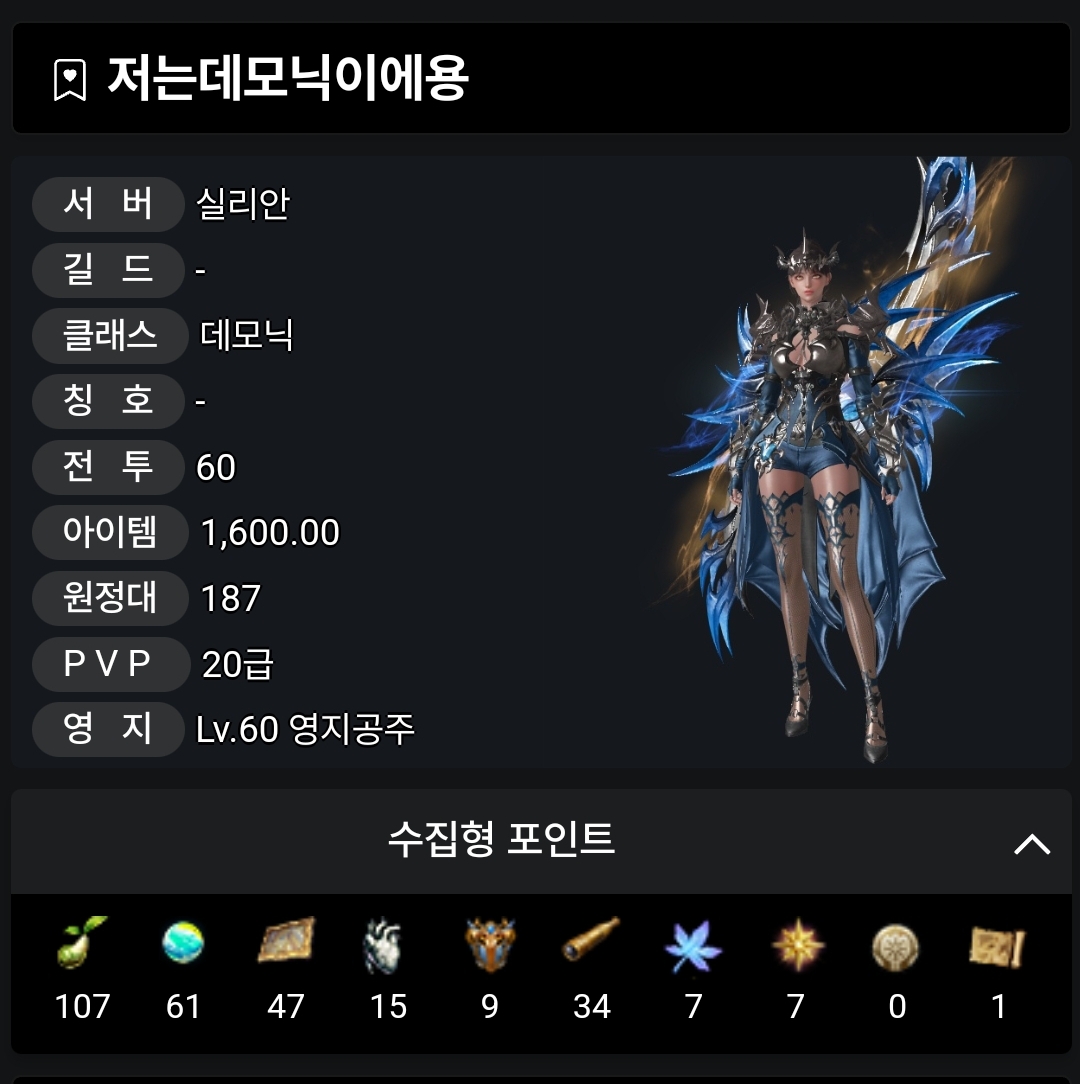
Task: Click the sea chart map icon above 1
Action: [x=996, y=946]
